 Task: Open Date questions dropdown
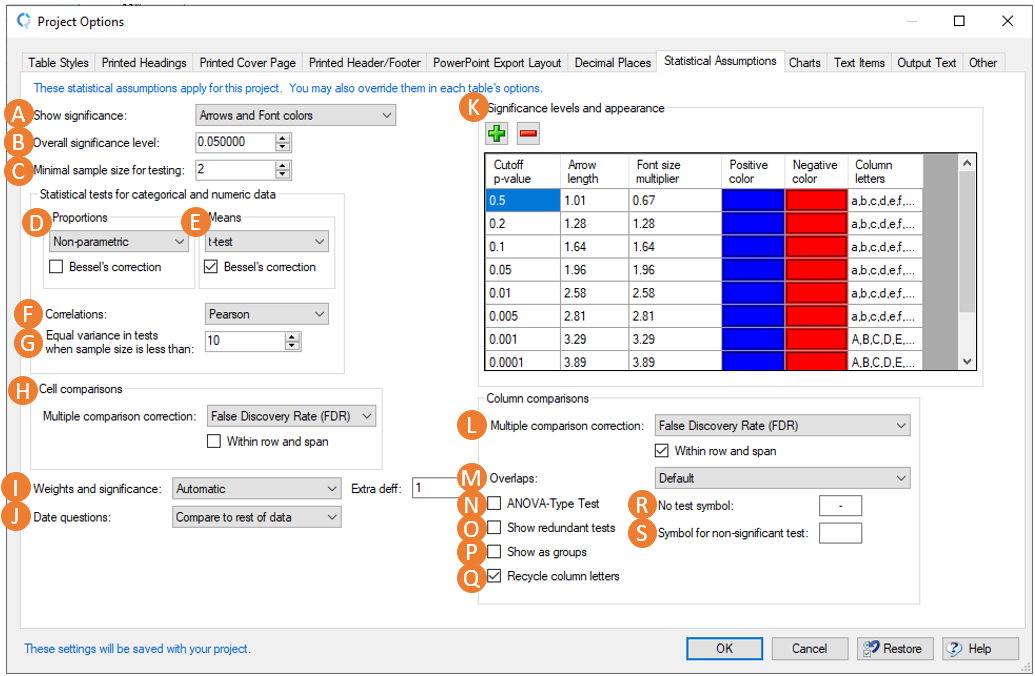[x=257, y=517]
